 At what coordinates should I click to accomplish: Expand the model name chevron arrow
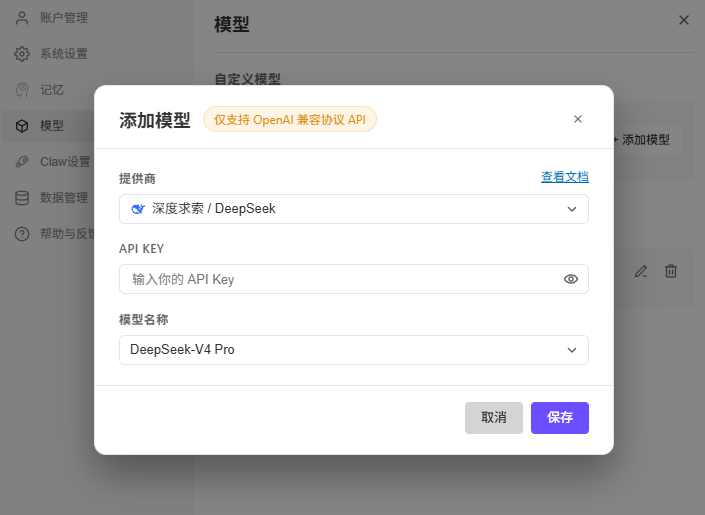(572, 350)
